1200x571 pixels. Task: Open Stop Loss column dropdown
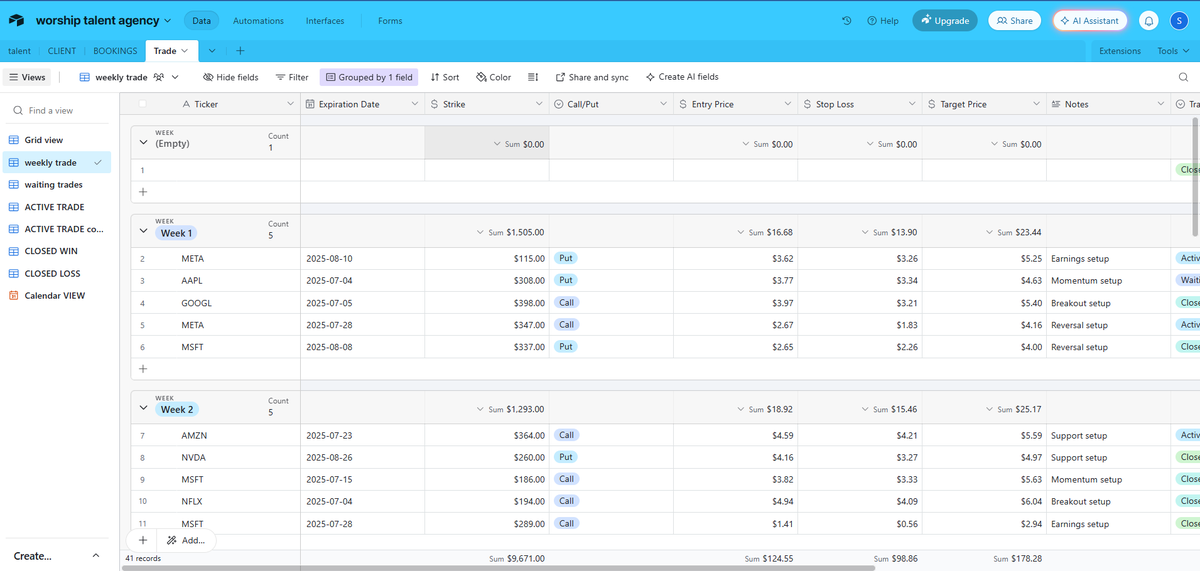coord(912,104)
